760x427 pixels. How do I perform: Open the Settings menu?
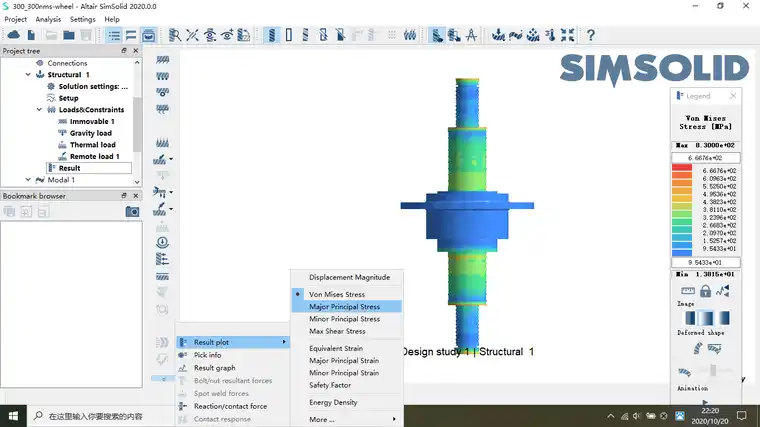coord(82,19)
